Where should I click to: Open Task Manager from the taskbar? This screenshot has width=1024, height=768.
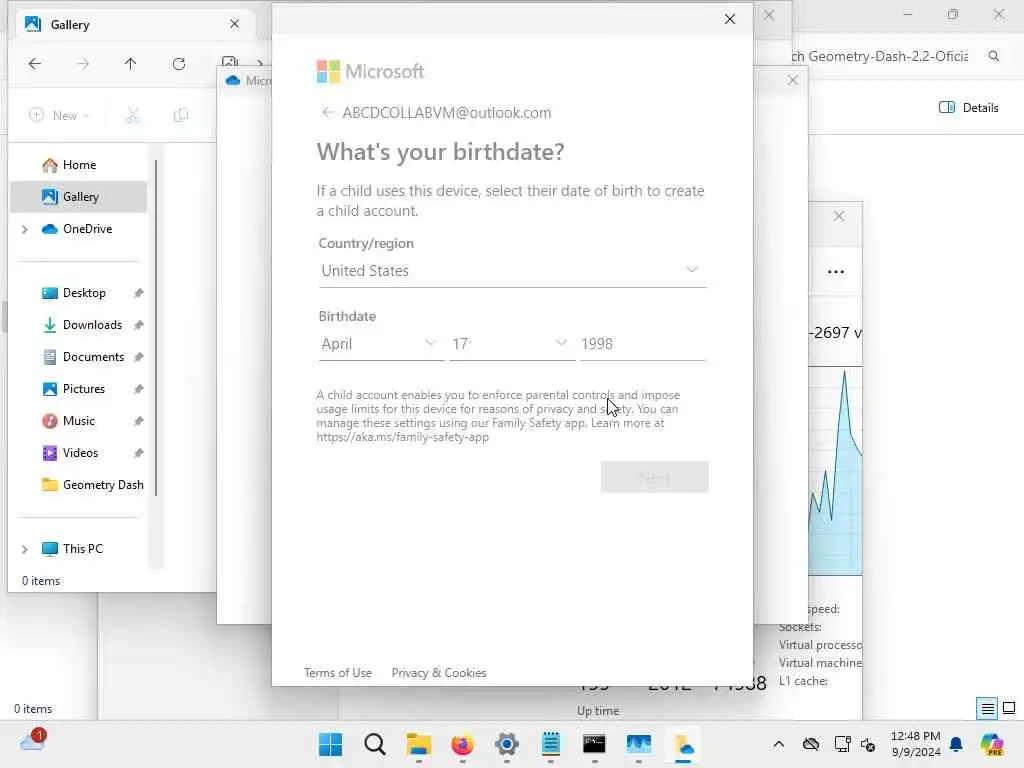click(639, 744)
